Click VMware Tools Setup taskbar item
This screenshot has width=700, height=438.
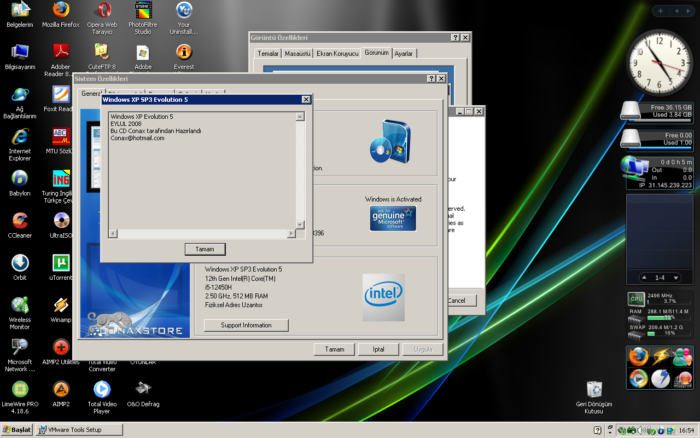(79, 430)
